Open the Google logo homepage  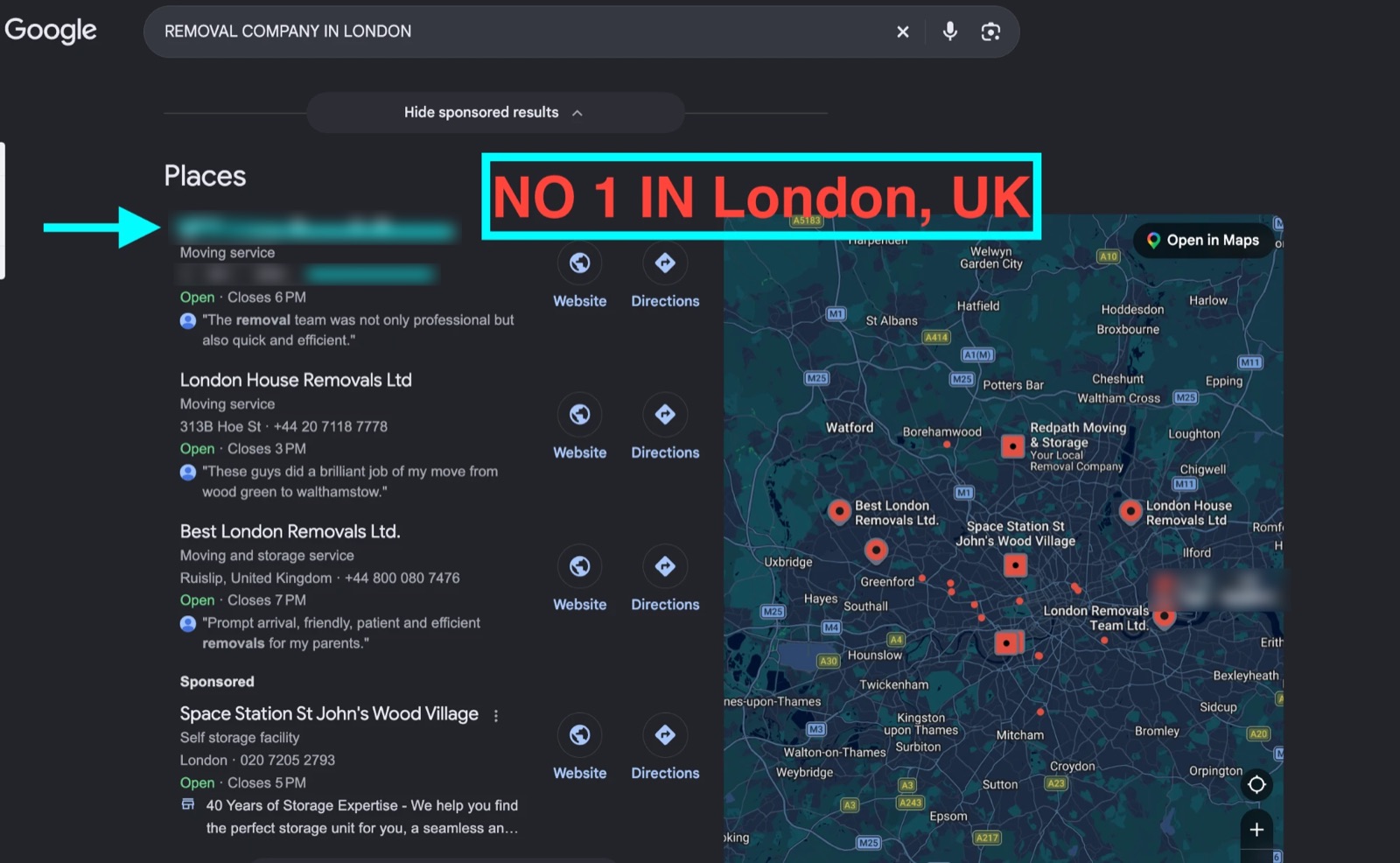51,31
